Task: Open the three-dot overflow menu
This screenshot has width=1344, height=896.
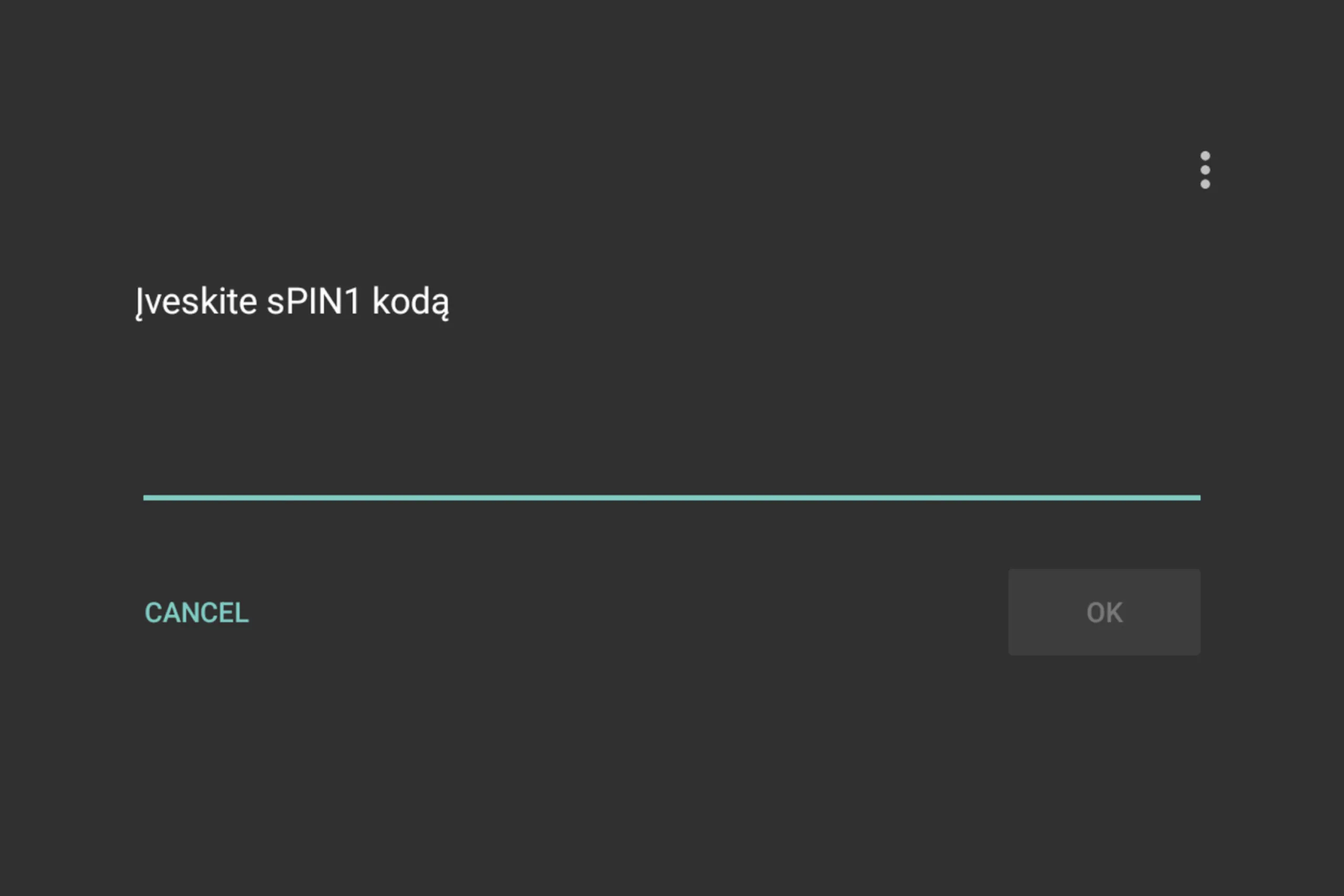Action: tap(1205, 170)
